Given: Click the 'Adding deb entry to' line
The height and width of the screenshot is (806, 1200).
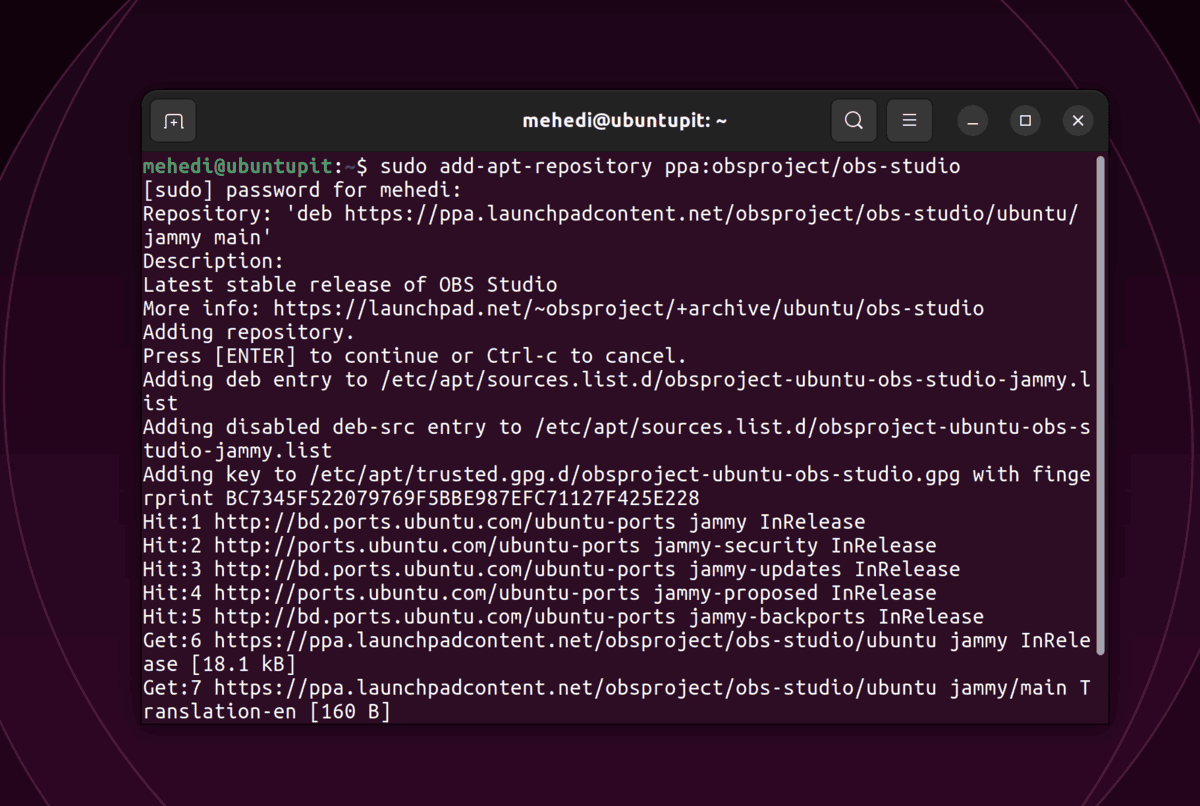Looking at the screenshot, I should coord(617,380).
